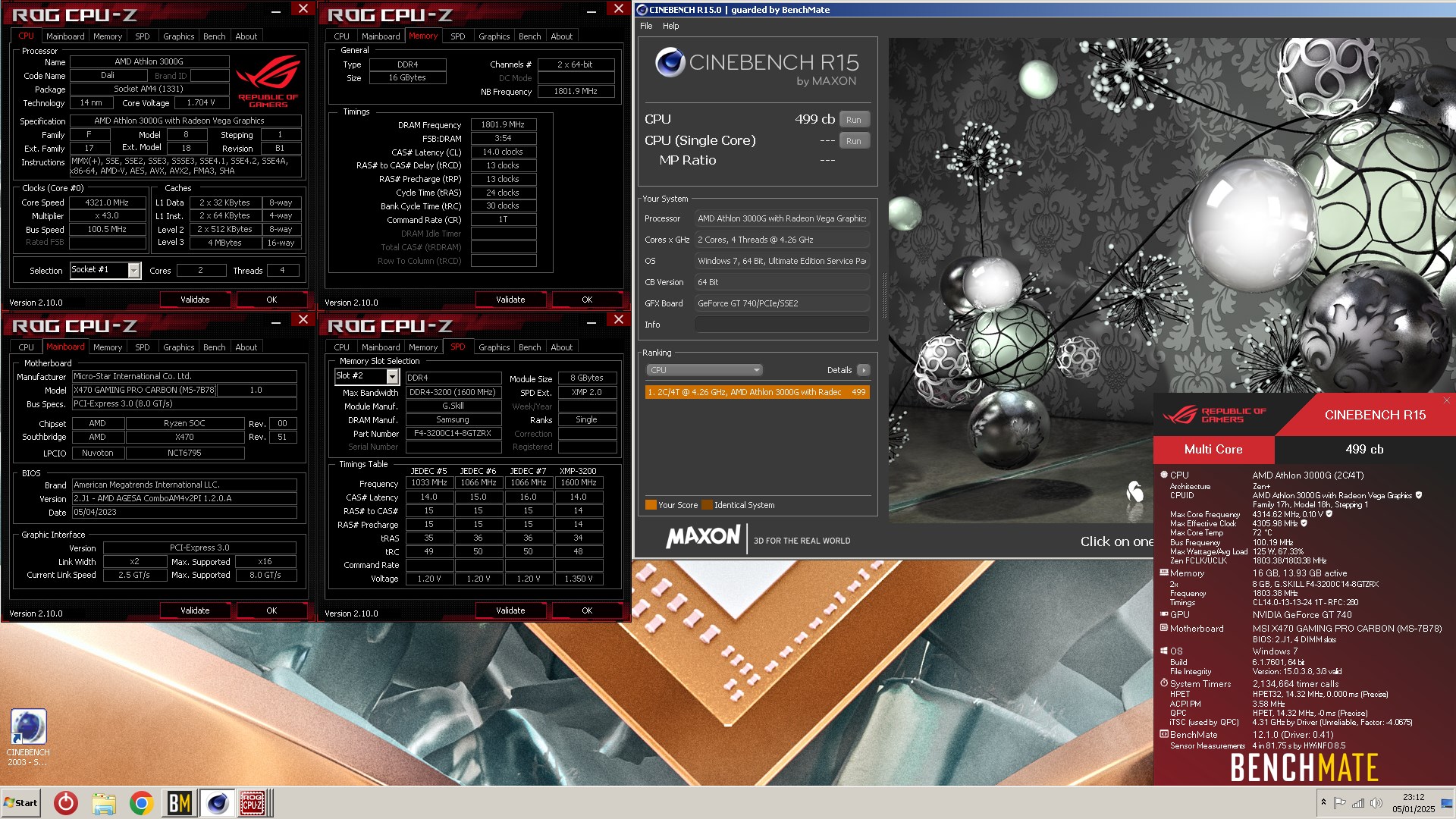Click the BIOS Date field 05/04/2023
The height and width of the screenshot is (819, 1456).
pyautogui.click(x=184, y=512)
